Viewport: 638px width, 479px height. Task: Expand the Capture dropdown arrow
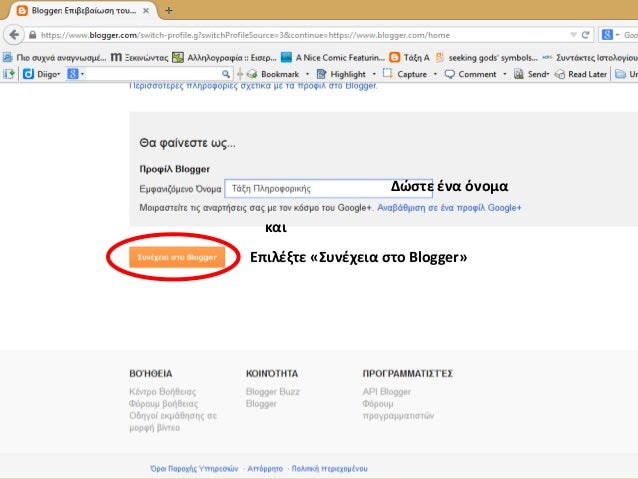(435, 74)
